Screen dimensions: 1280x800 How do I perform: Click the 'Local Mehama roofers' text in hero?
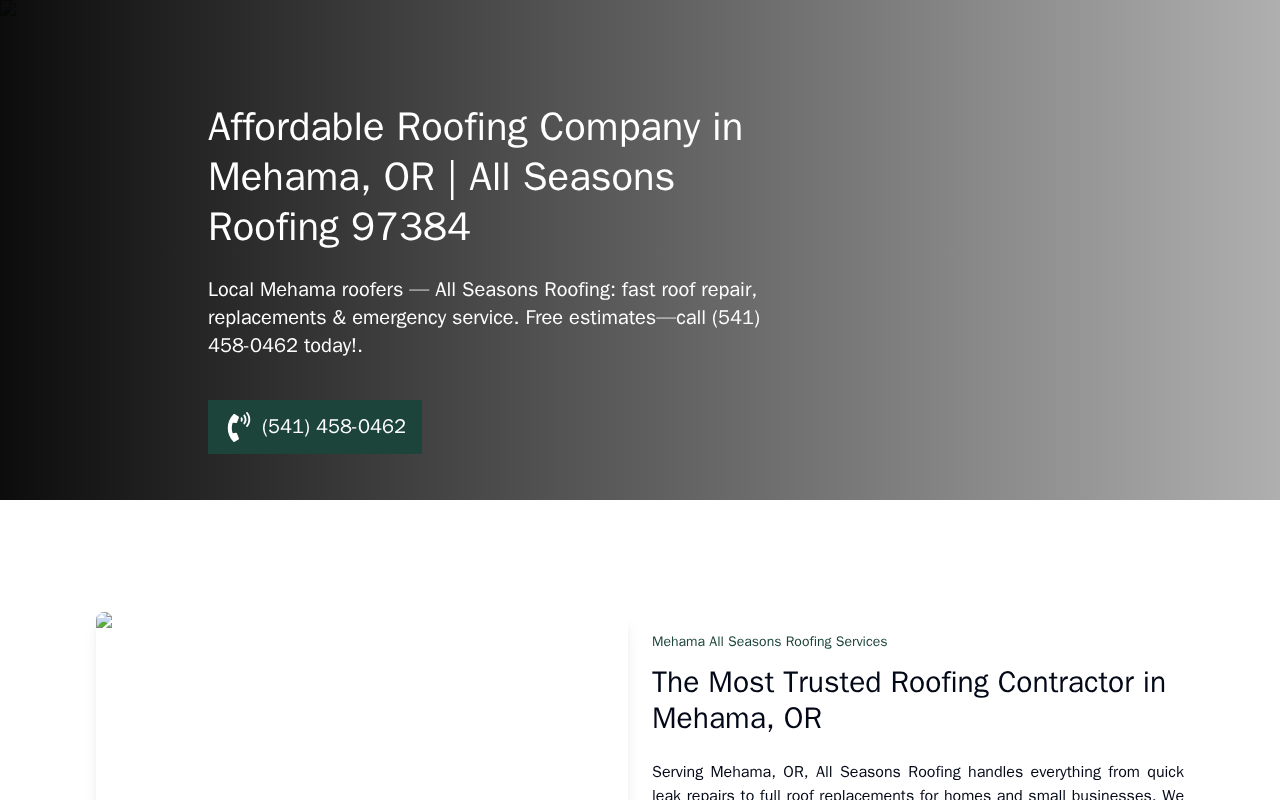point(305,289)
